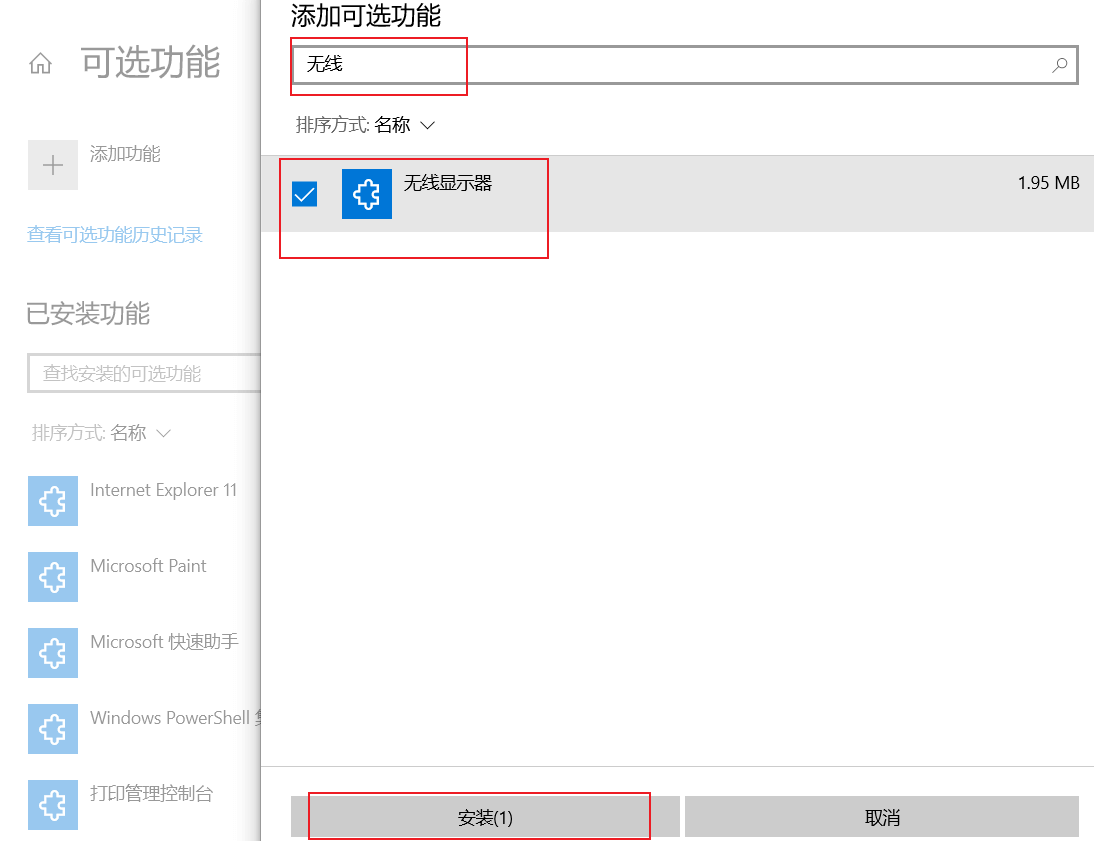Open the 排序方式 dropdown in the dialog
1094x841 pixels.
pos(366,125)
